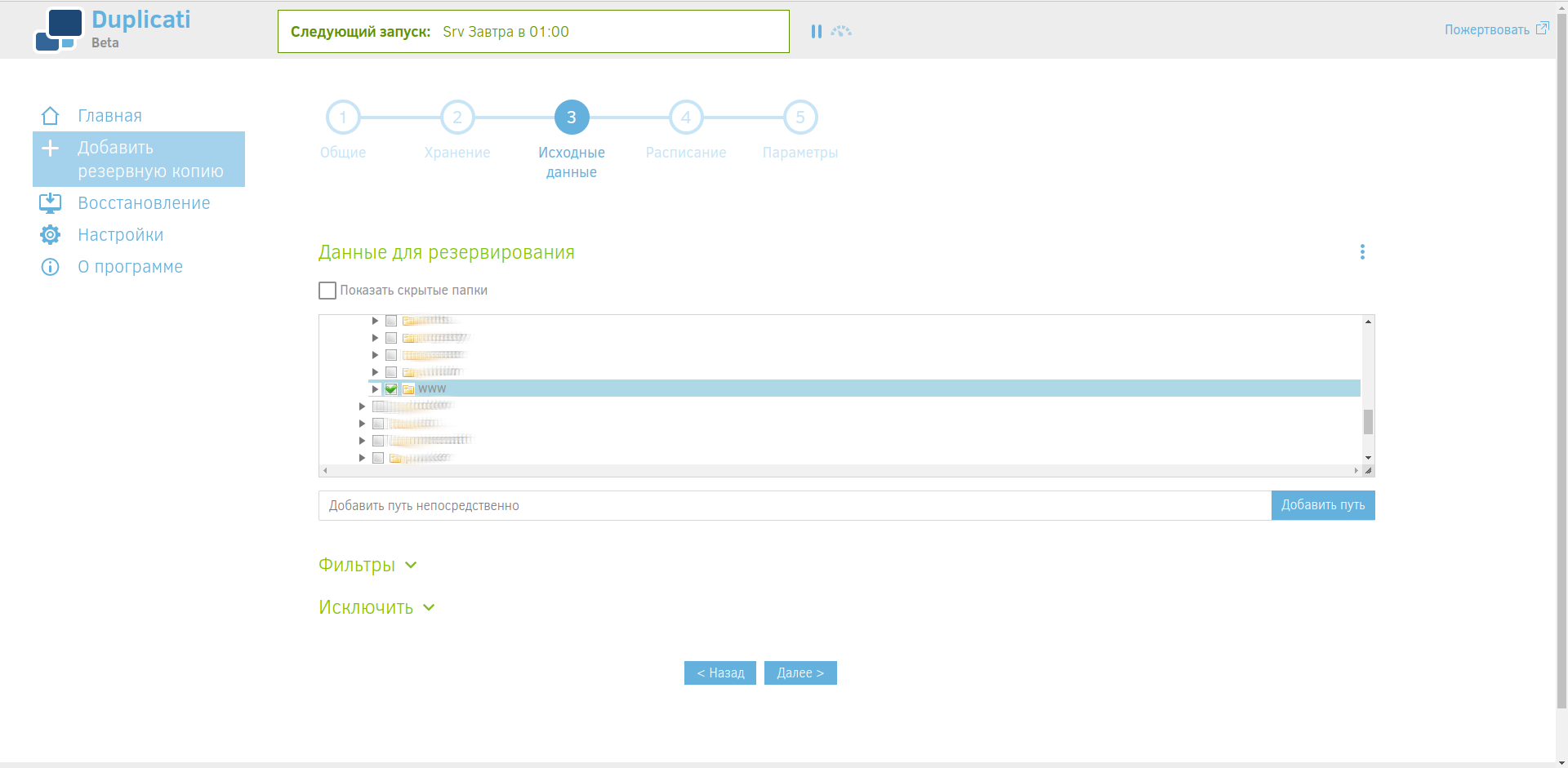Expand the Исключить section
This screenshot has width=1568, height=768.
[376, 607]
